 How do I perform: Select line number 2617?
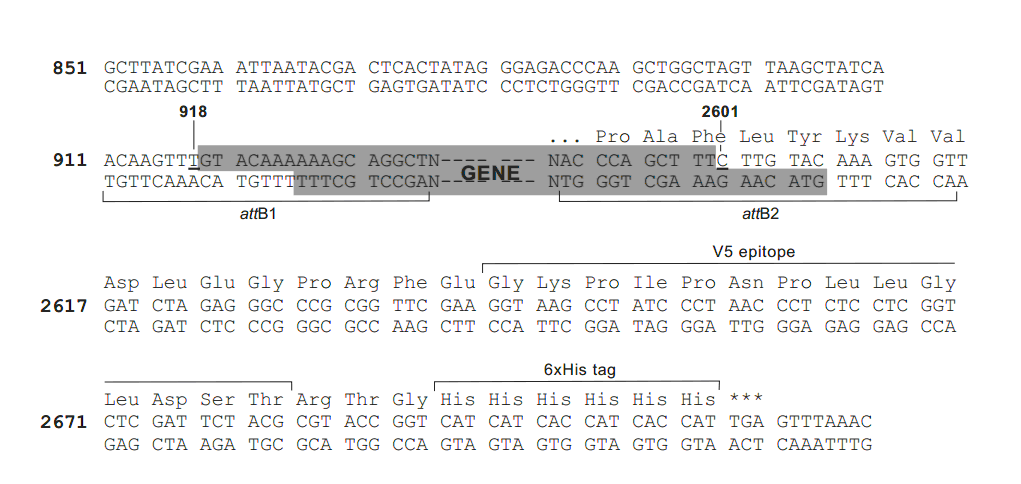coord(64,306)
